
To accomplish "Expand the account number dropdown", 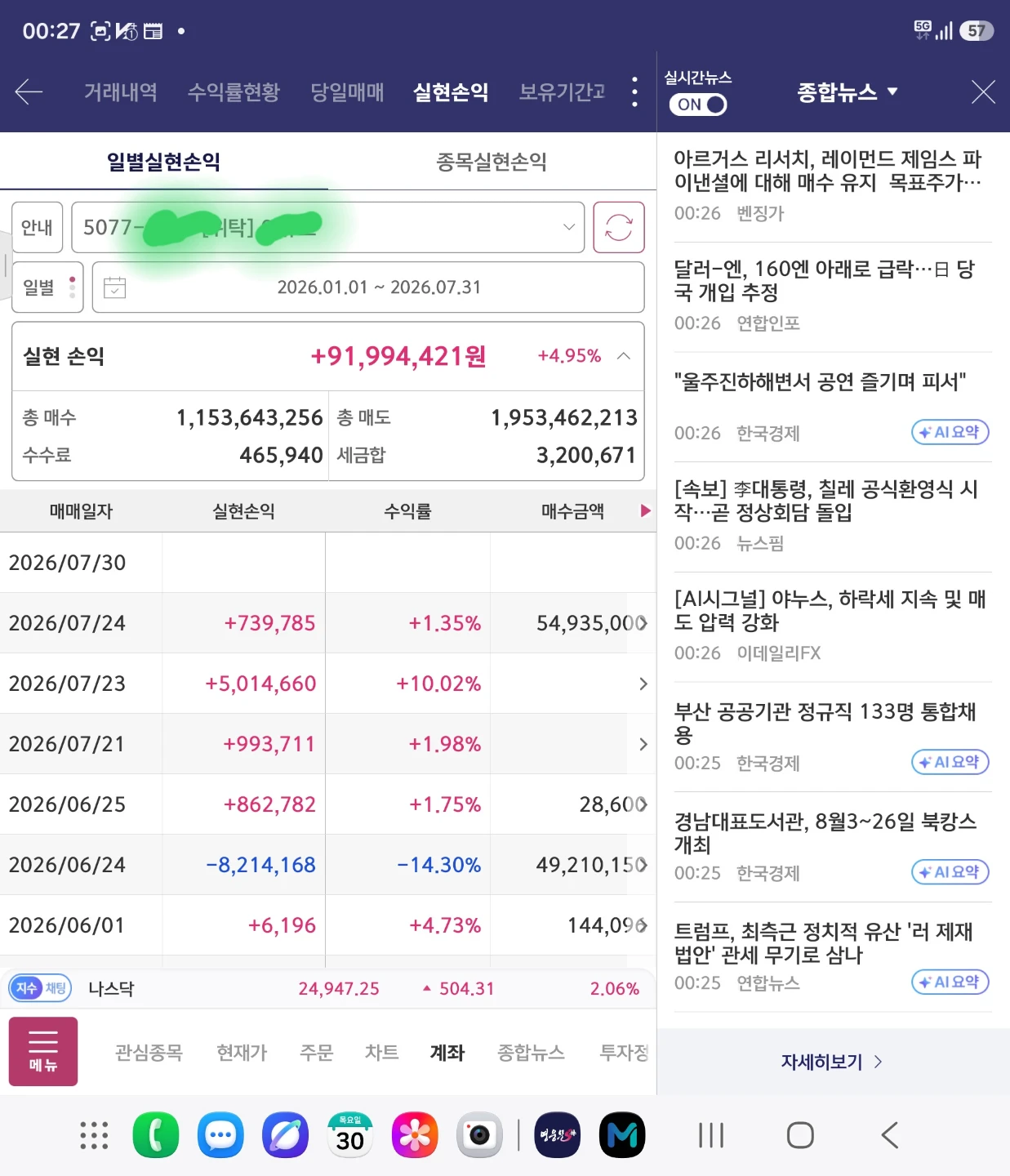I will tap(328, 227).
